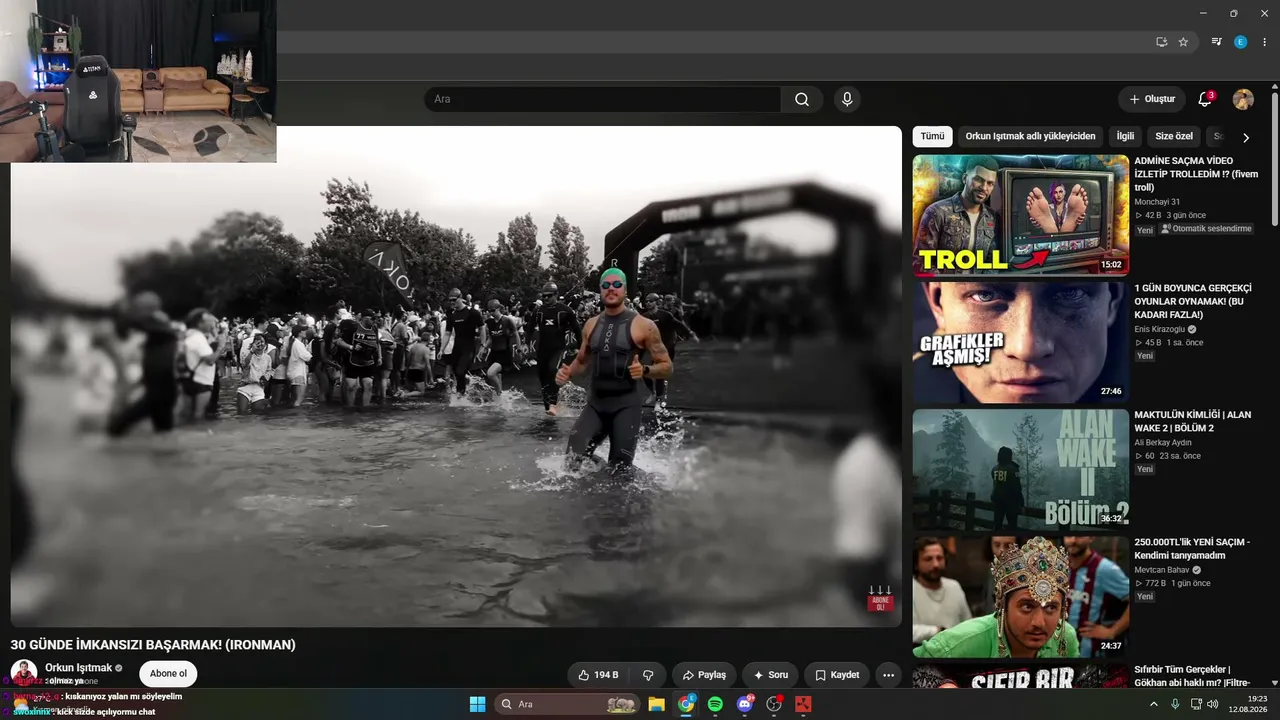The width and height of the screenshot is (1280, 720).
Task: Open Orkun Işıtmak channel avatar
Action: 24,673
